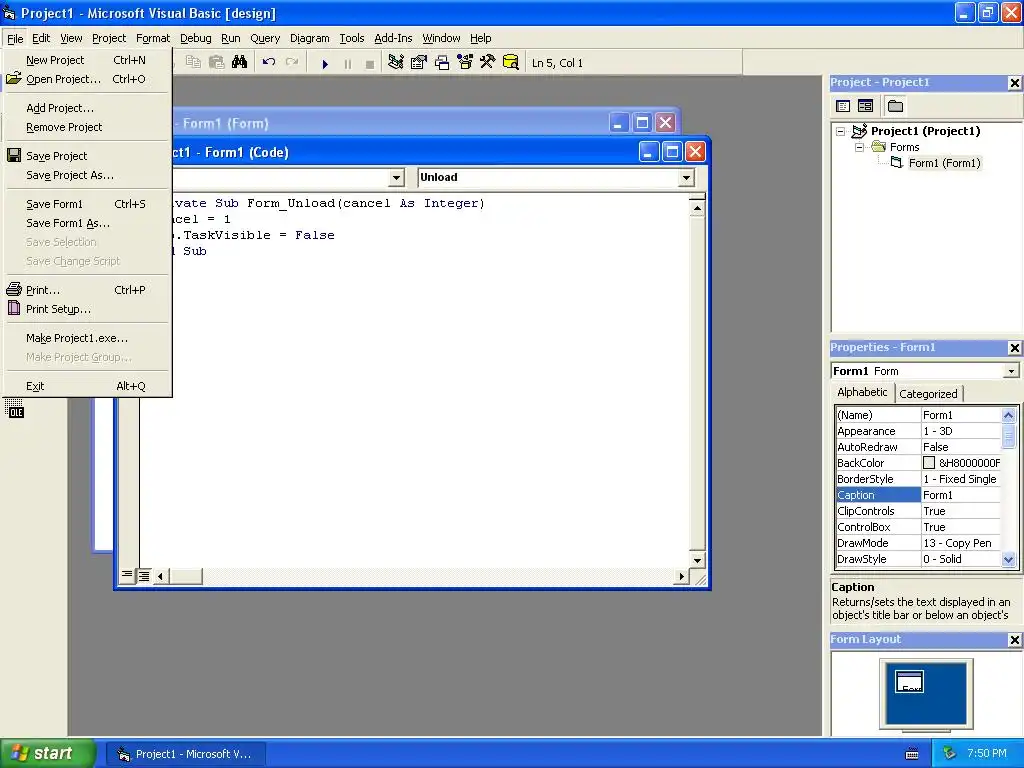Click Procedure View button in code window
The image size is (1024, 768).
pos(127,575)
